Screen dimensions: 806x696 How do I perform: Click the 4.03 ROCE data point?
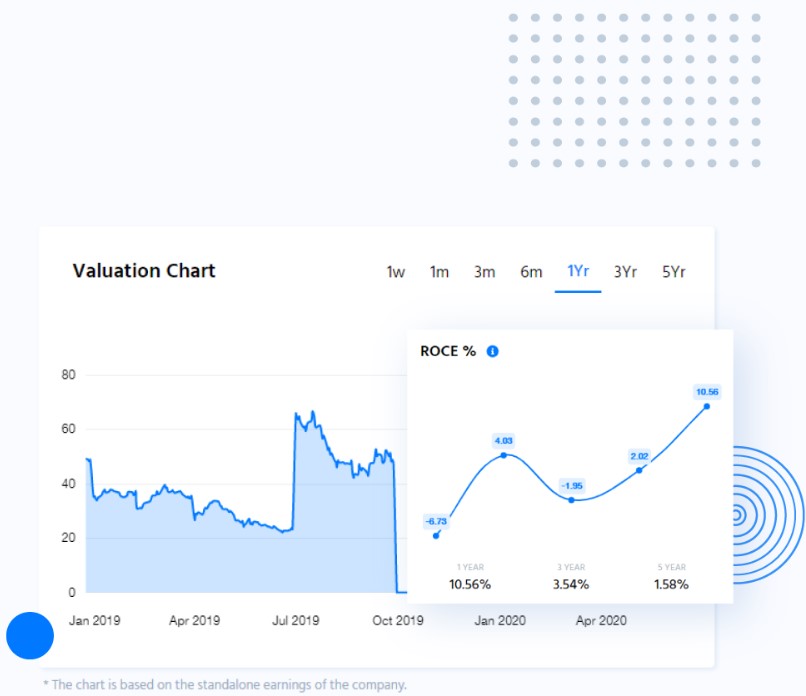pyautogui.click(x=503, y=455)
